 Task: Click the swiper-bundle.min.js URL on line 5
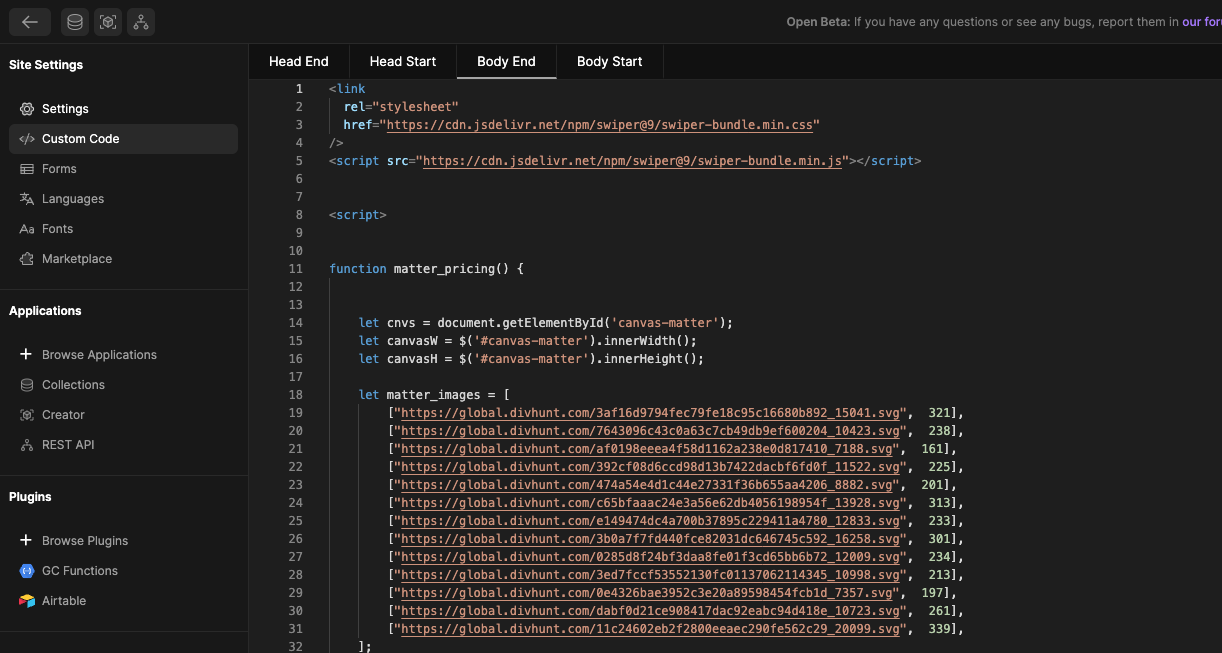632,161
